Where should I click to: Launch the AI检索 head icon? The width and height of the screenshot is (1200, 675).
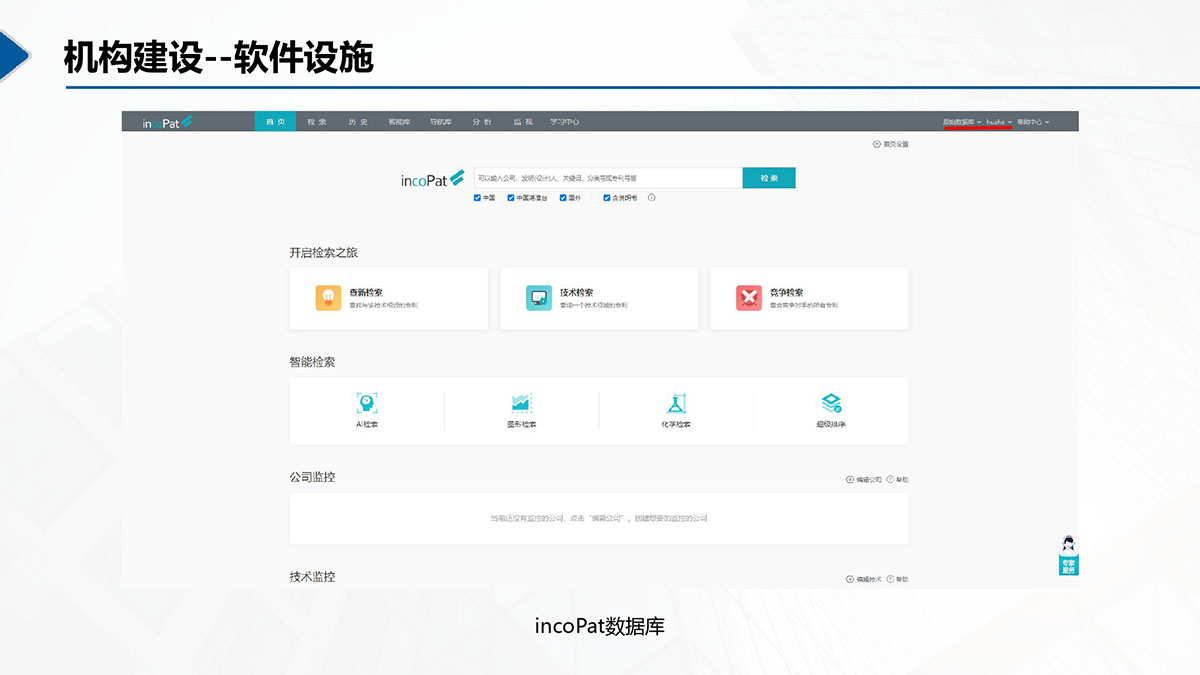tap(367, 403)
